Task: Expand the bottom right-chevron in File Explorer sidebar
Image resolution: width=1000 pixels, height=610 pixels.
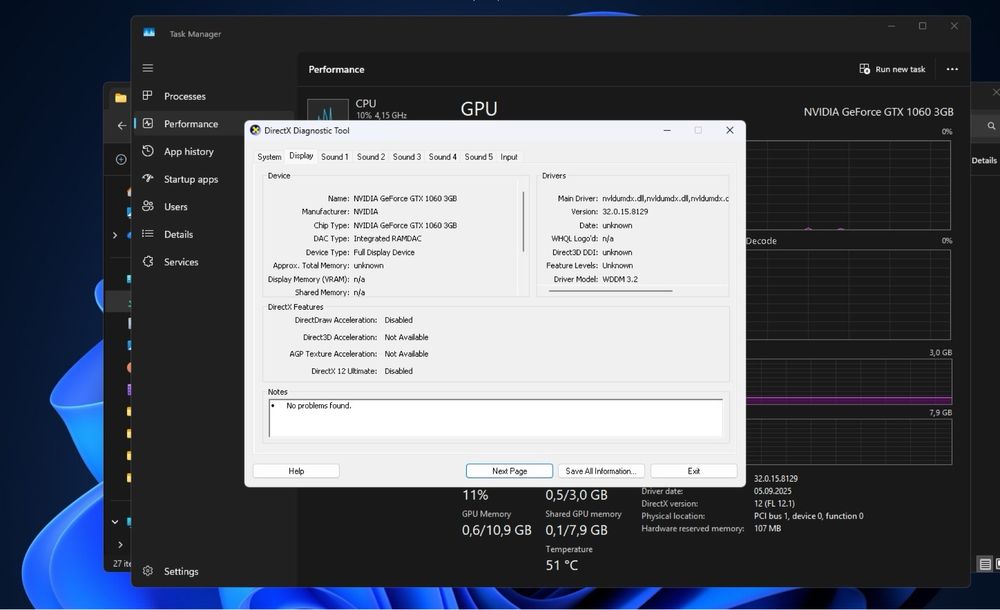Action: click(x=121, y=544)
